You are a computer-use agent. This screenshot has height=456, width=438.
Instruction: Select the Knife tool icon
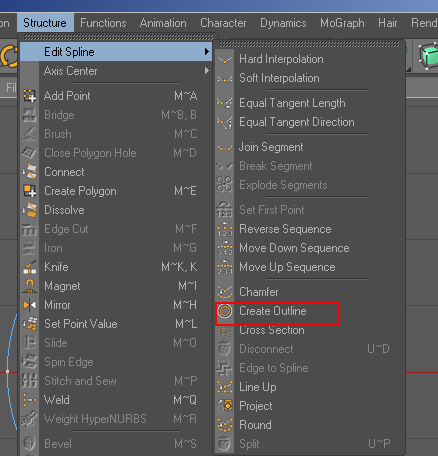pos(30,267)
